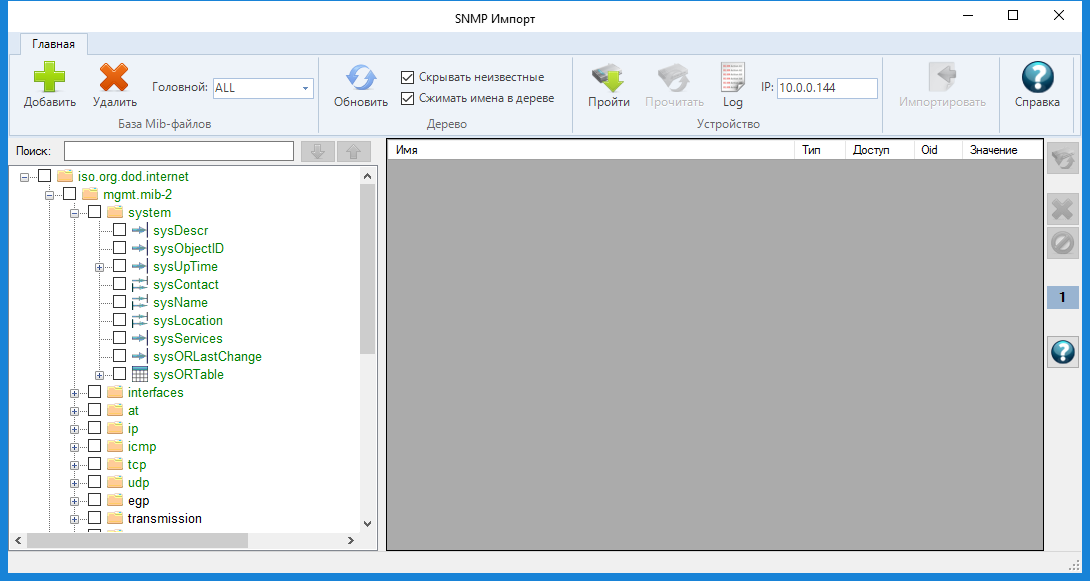Collapse the iso.org.dod.internet node

coord(24,177)
